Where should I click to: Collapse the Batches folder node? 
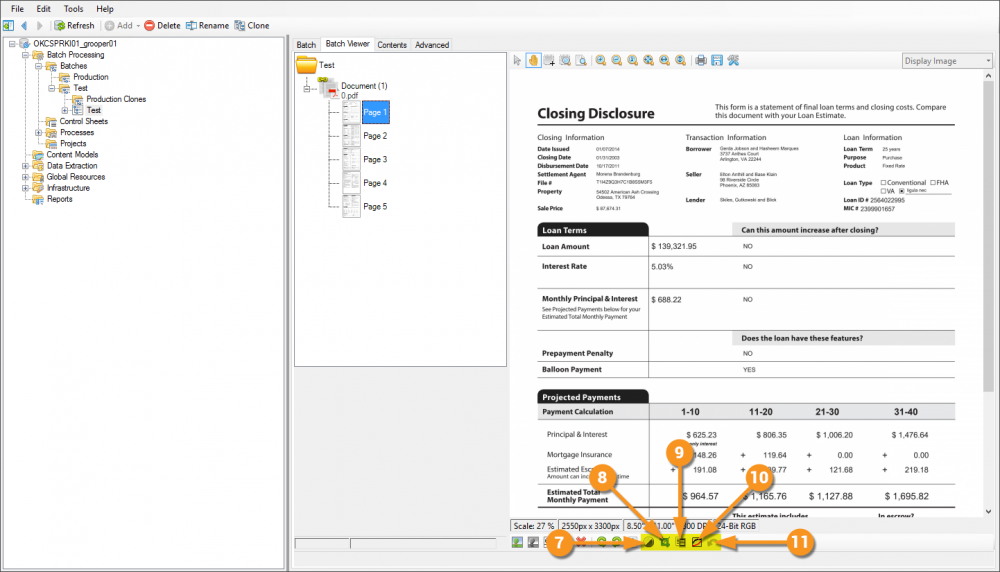[x=39, y=66]
